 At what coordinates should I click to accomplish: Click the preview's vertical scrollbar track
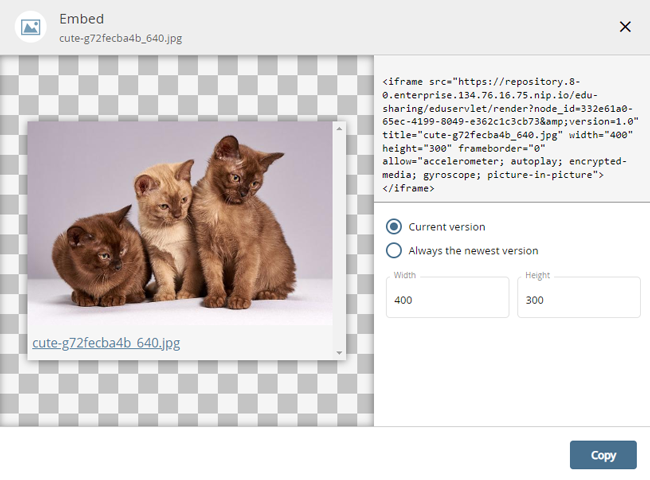(x=339, y=240)
